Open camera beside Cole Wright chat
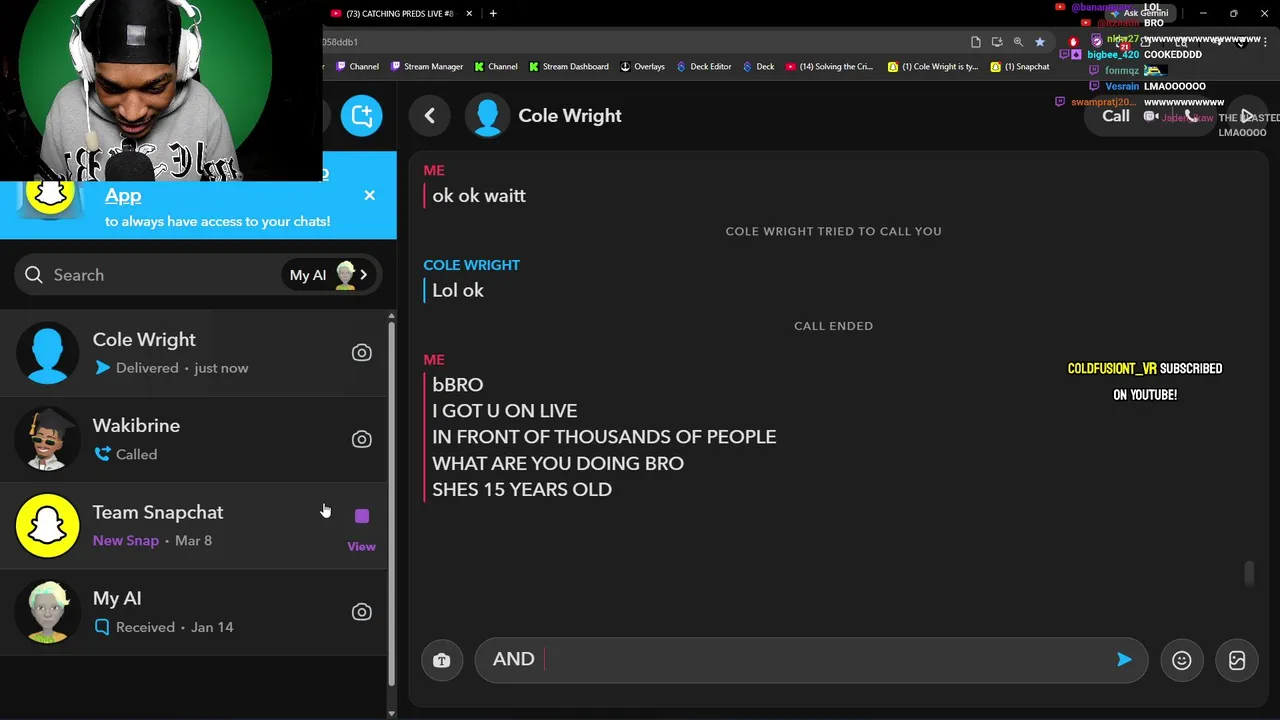This screenshot has width=1280, height=720. [x=361, y=353]
